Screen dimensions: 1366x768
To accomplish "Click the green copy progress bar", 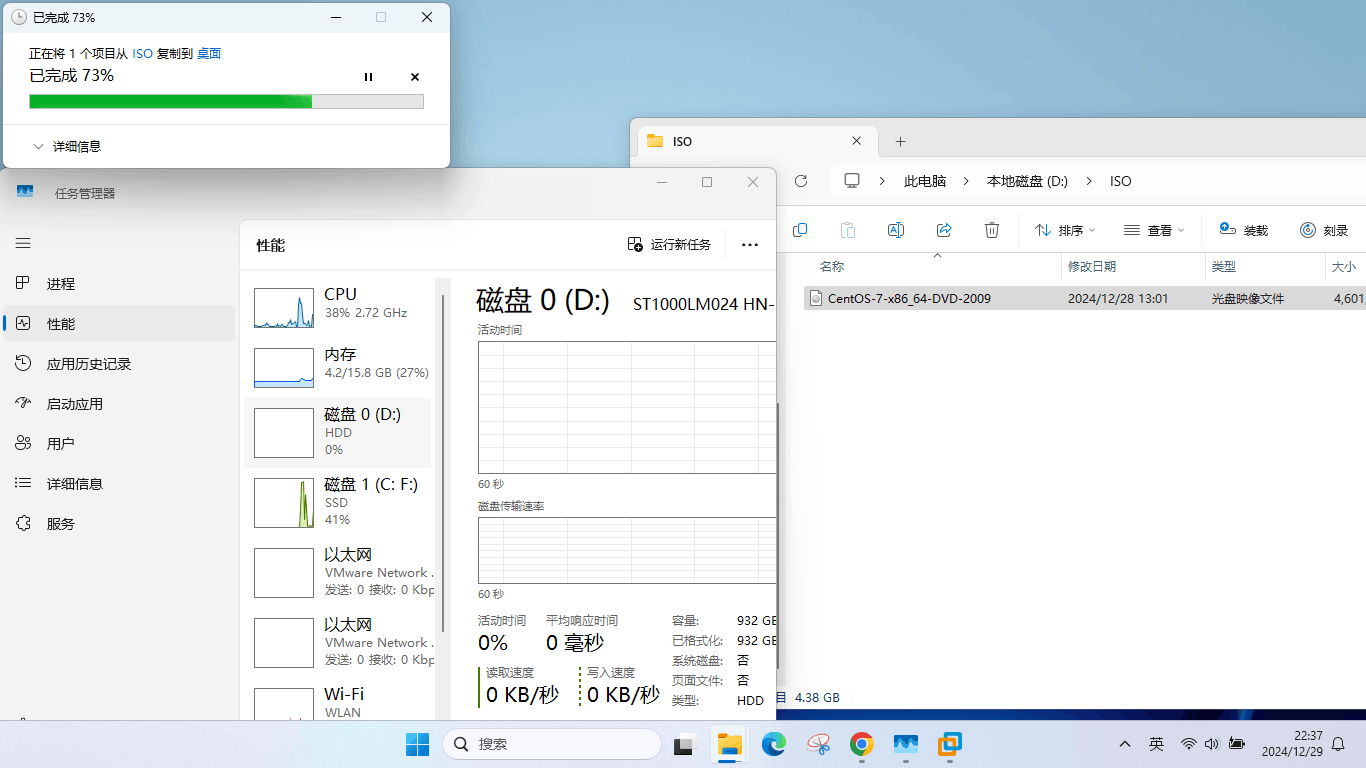I will (x=226, y=101).
